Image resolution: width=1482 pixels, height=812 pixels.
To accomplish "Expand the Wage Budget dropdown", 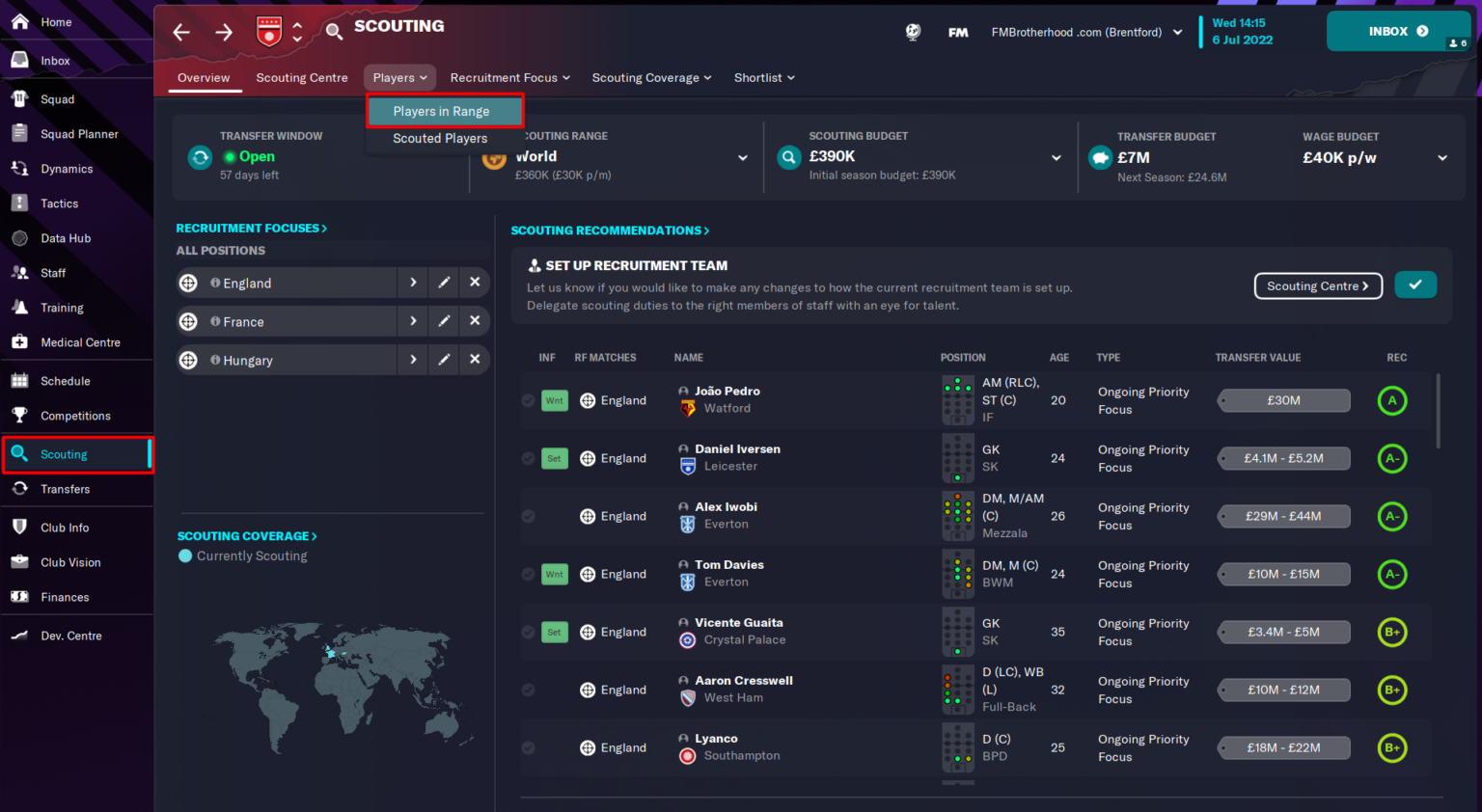I will pyautogui.click(x=1442, y=157).
